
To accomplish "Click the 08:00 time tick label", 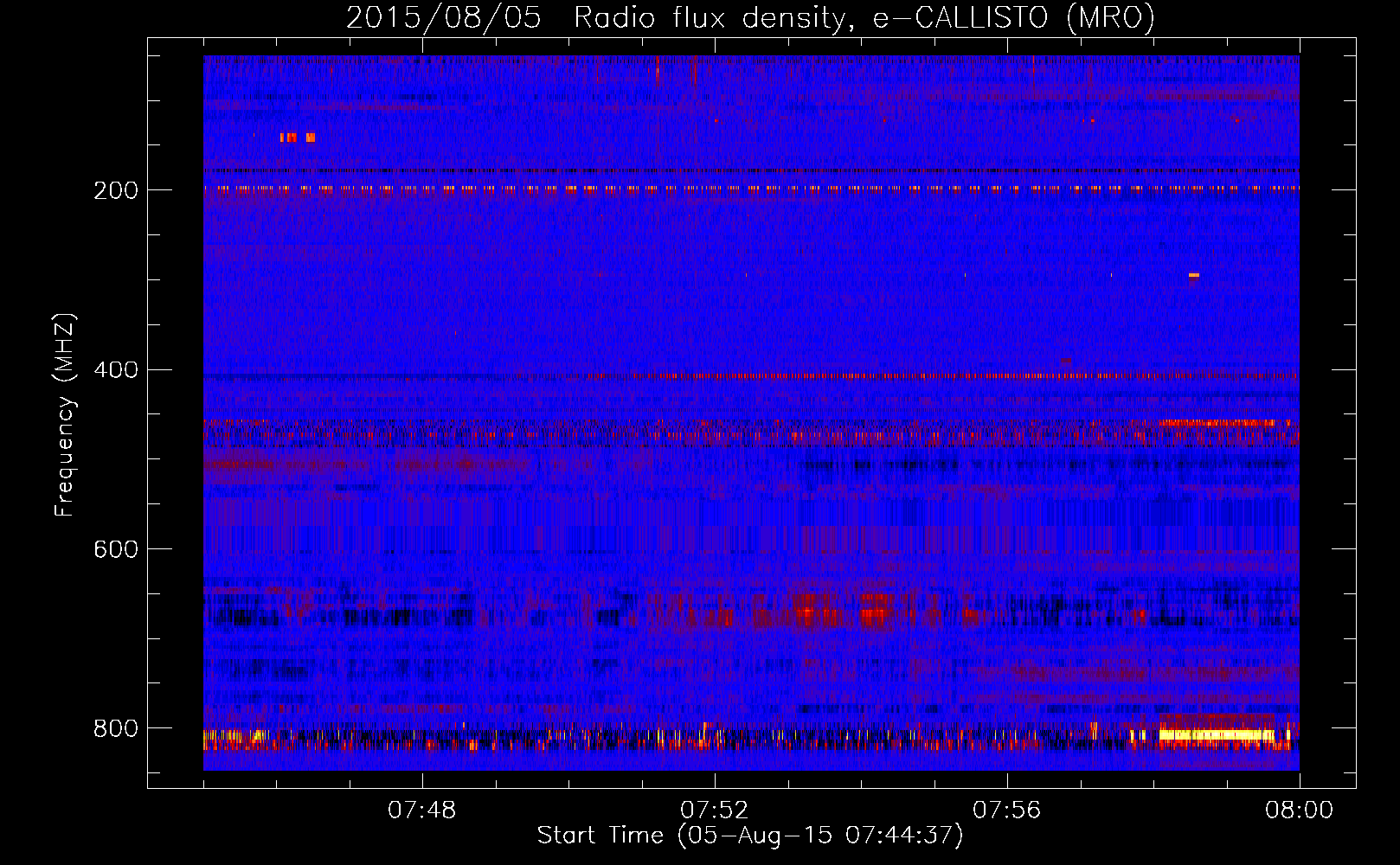I will (1300, 811).
